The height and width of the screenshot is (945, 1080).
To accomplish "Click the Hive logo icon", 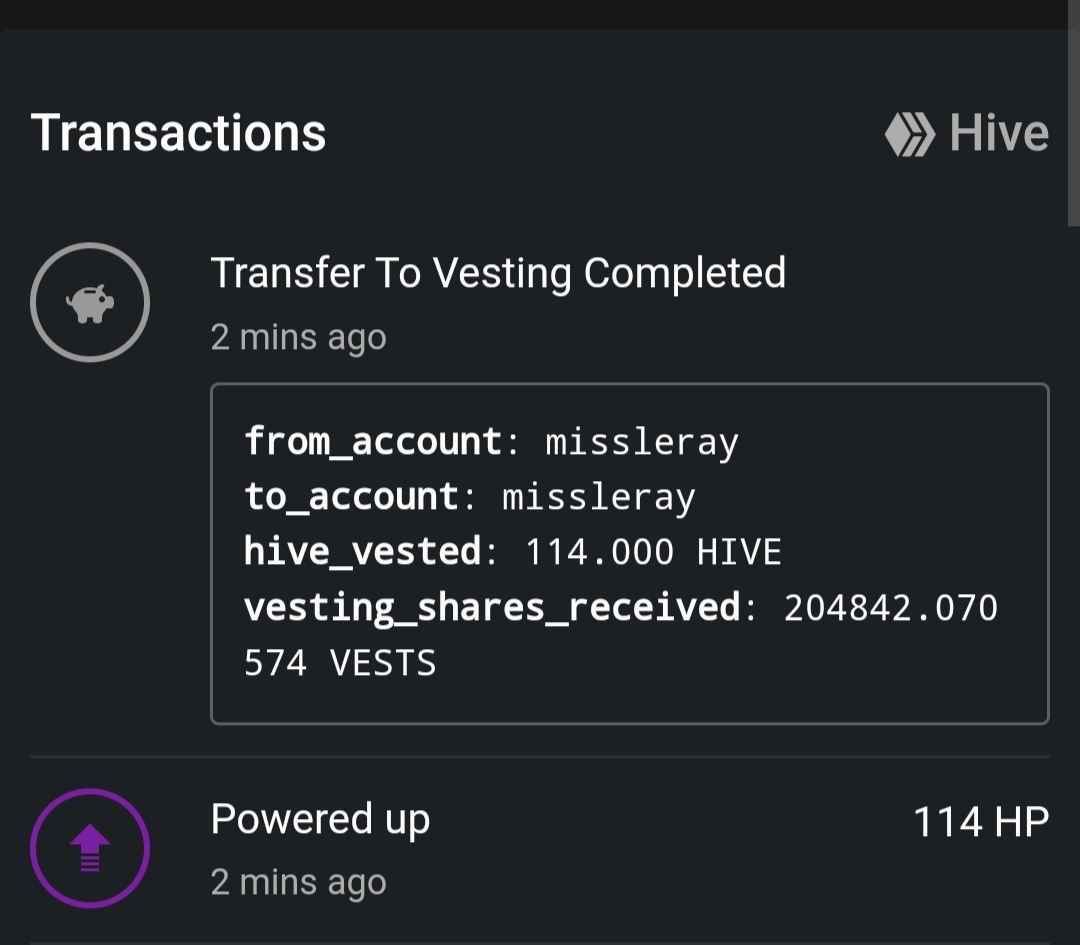I will tap(910, 134).
